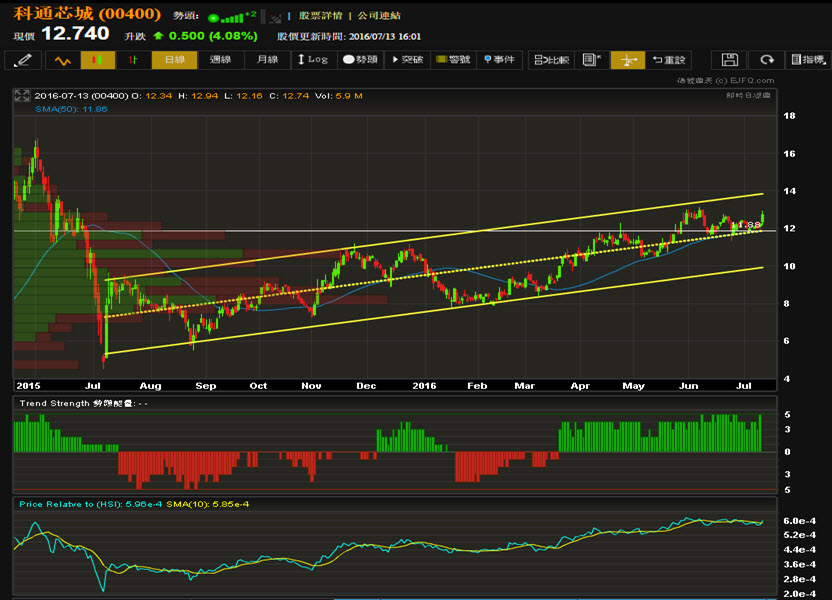
Task: Select the weekly 週線 timeframe
Action: pos(220,60)
